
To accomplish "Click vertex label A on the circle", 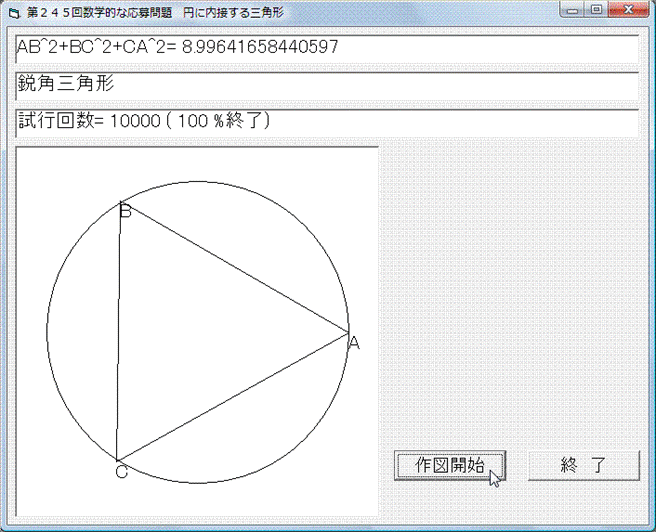I will [353, 344].
